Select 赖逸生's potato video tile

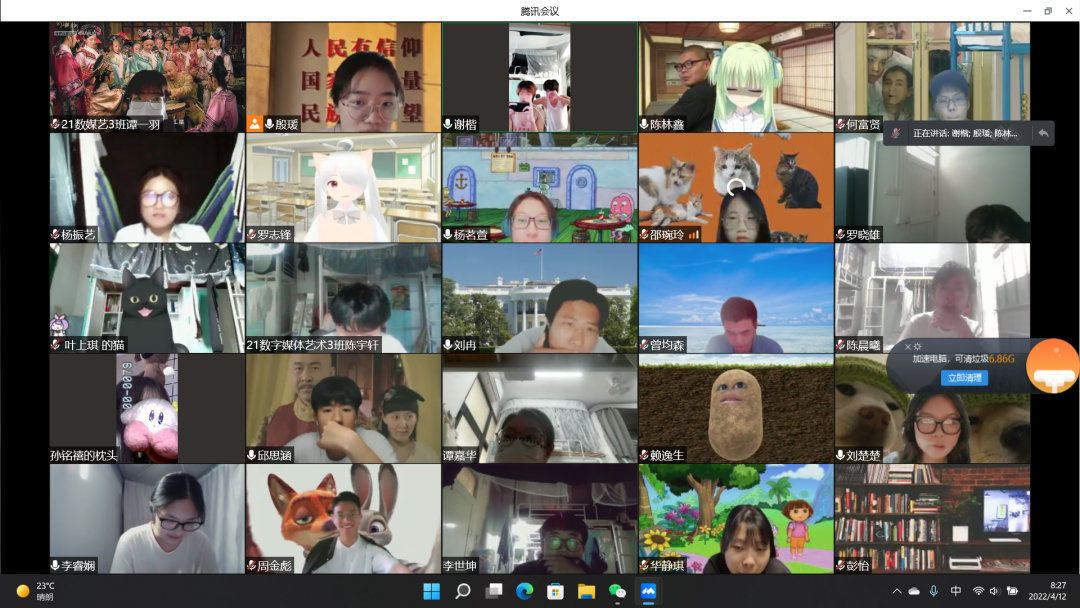[736, 408]
